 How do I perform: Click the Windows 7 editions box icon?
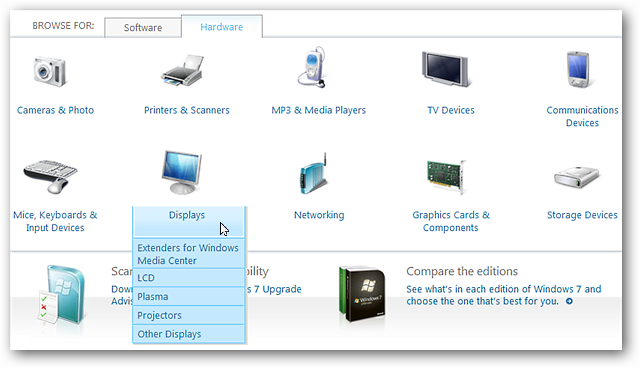click(x=362, y=294)
